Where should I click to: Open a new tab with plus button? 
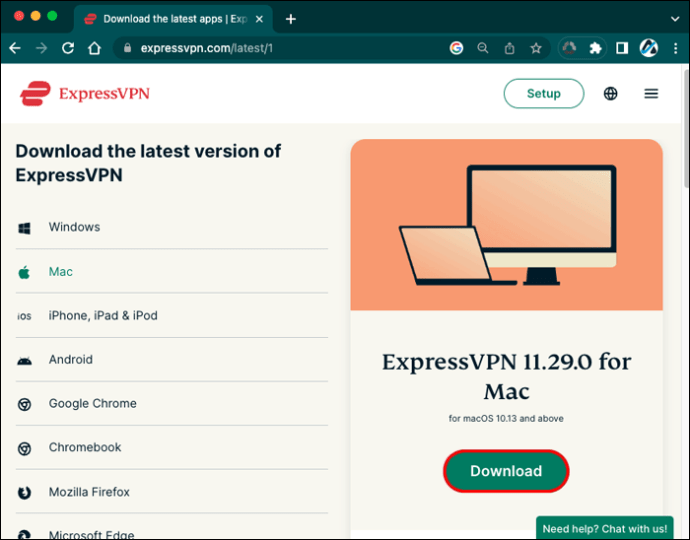[x=290, y=19]
